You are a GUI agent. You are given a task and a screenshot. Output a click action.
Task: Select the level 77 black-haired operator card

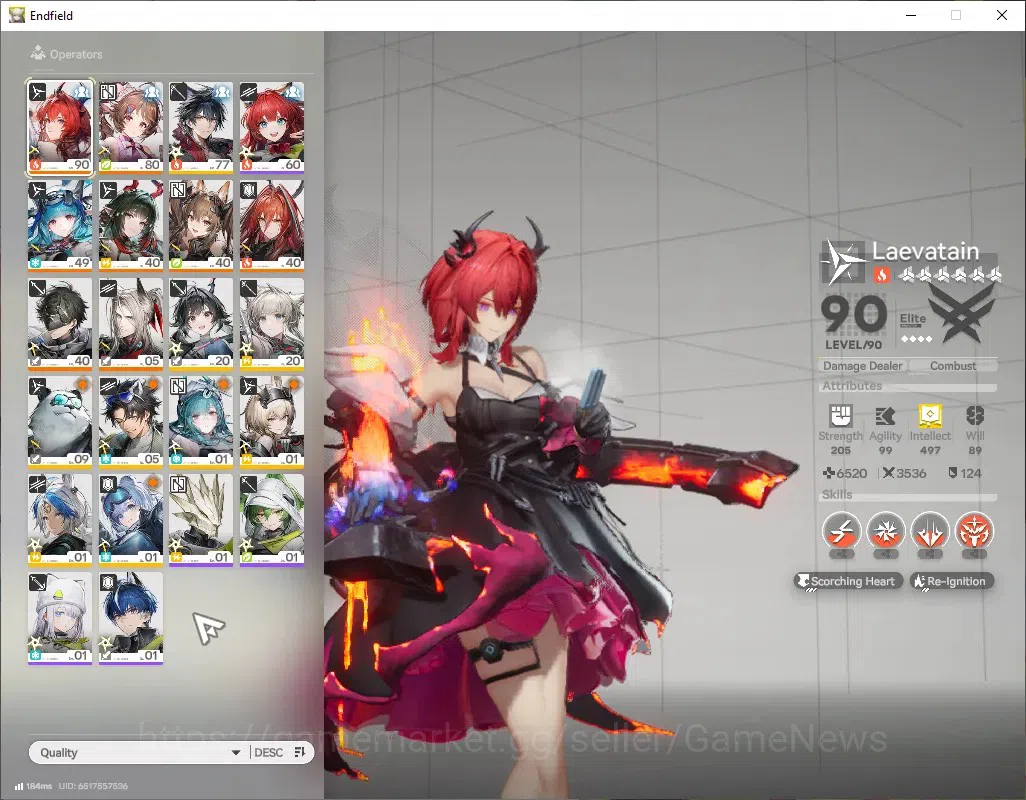pos(201,128)
